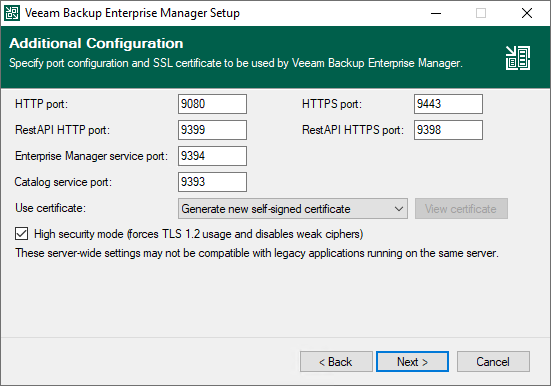Focus the Enterprise Manager service port field
551x386 pixels.
tap(212, 156)
